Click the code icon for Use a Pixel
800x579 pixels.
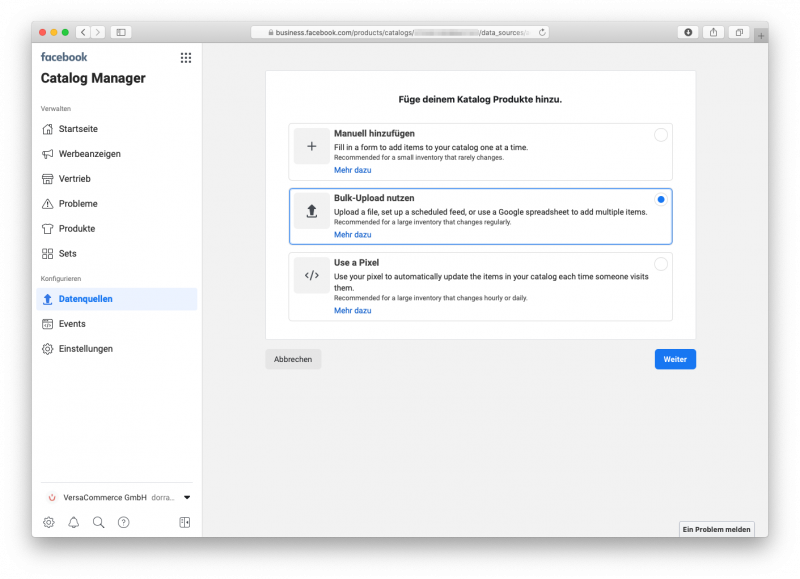pyautogui.click(x=312, y=275)
